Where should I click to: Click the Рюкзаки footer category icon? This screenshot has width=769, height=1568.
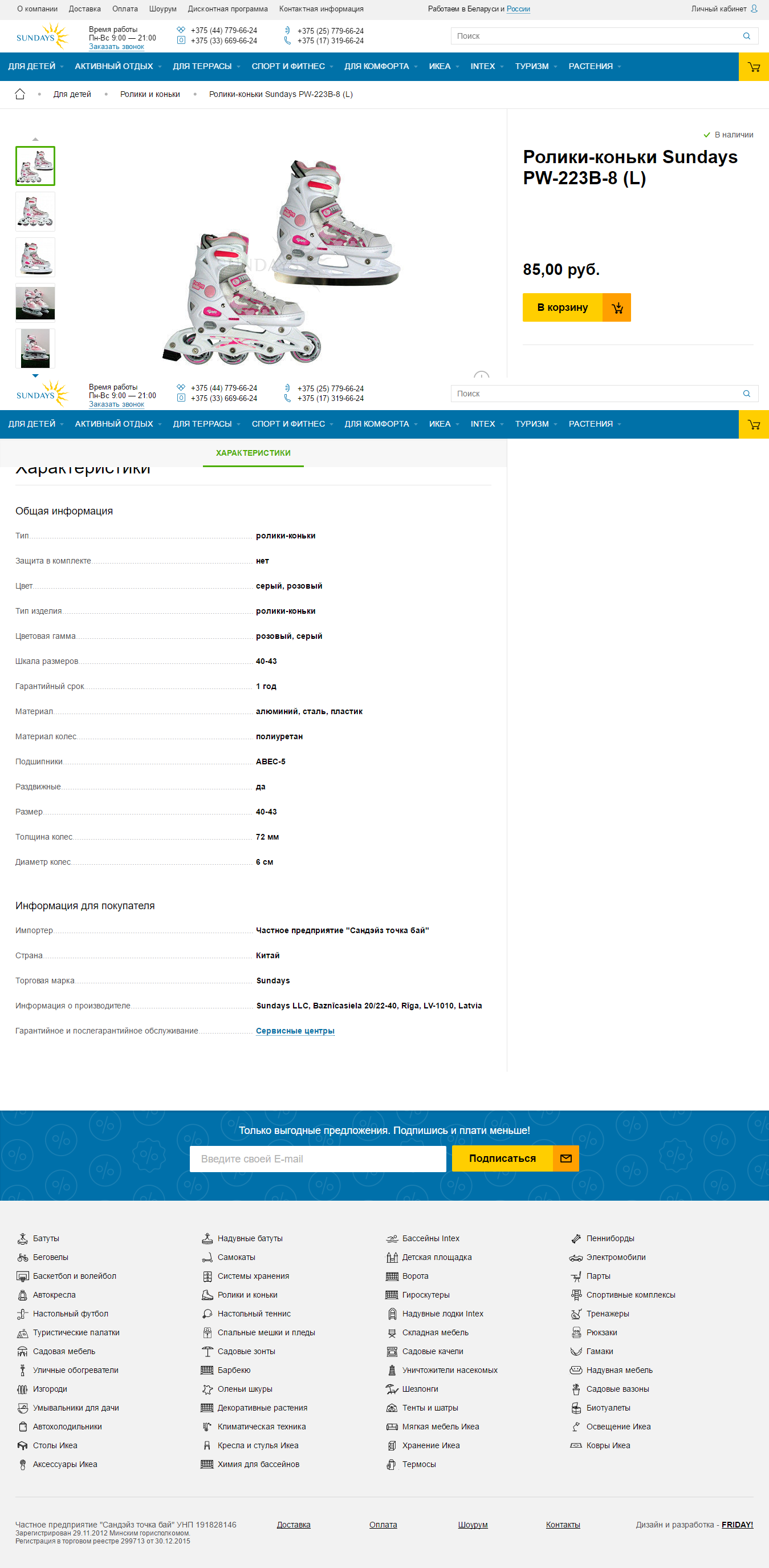tap(576, 1332)
